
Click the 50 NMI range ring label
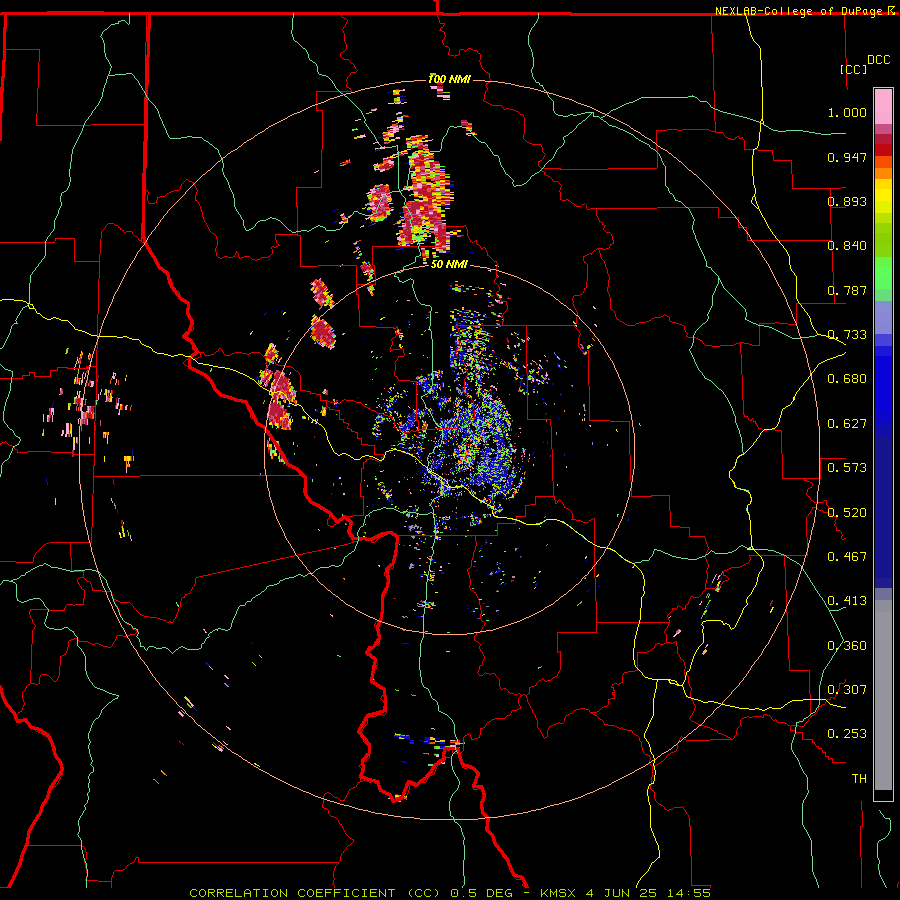pyautogui.click(x=449, y=265)
